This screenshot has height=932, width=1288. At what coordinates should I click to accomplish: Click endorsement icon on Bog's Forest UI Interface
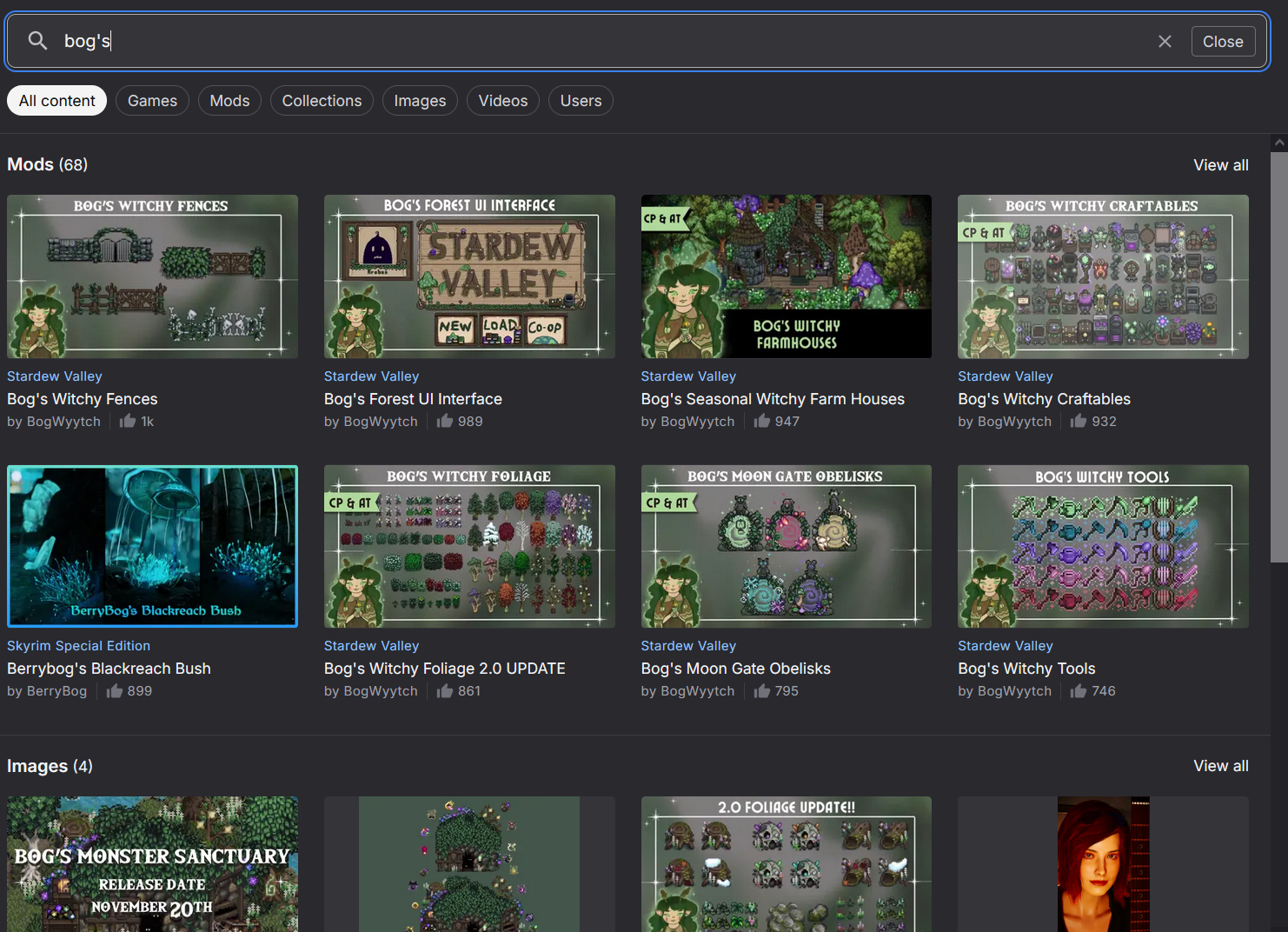pos(445,422)
